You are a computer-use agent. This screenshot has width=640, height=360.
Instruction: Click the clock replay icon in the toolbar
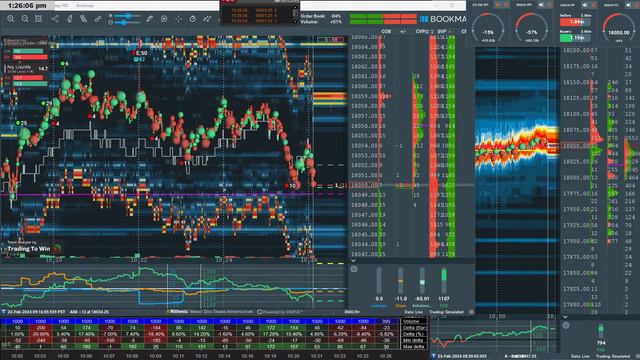click(193, 19)
